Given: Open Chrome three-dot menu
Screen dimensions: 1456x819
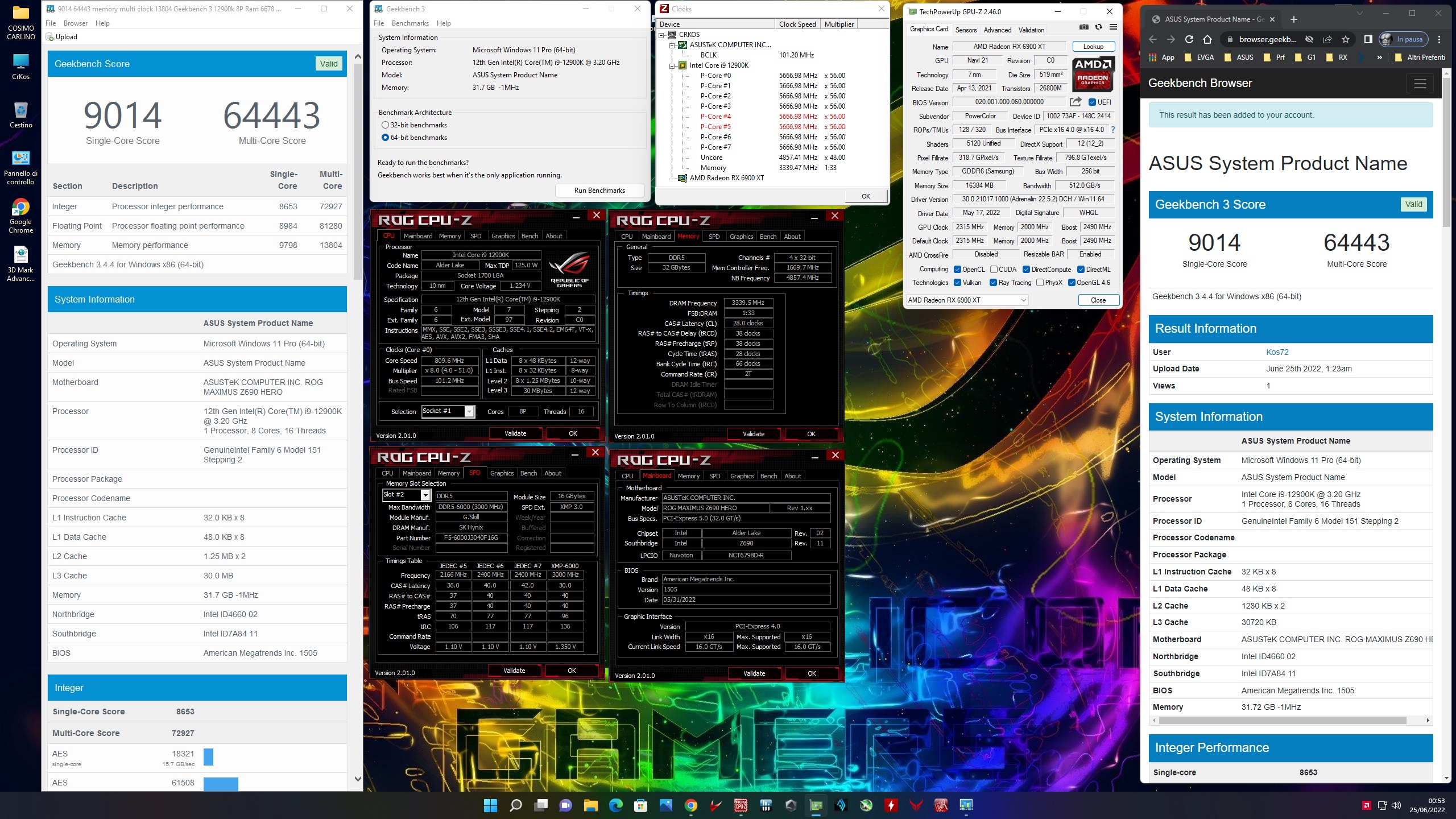Looking at the screenshot, I should point(1440,39).
